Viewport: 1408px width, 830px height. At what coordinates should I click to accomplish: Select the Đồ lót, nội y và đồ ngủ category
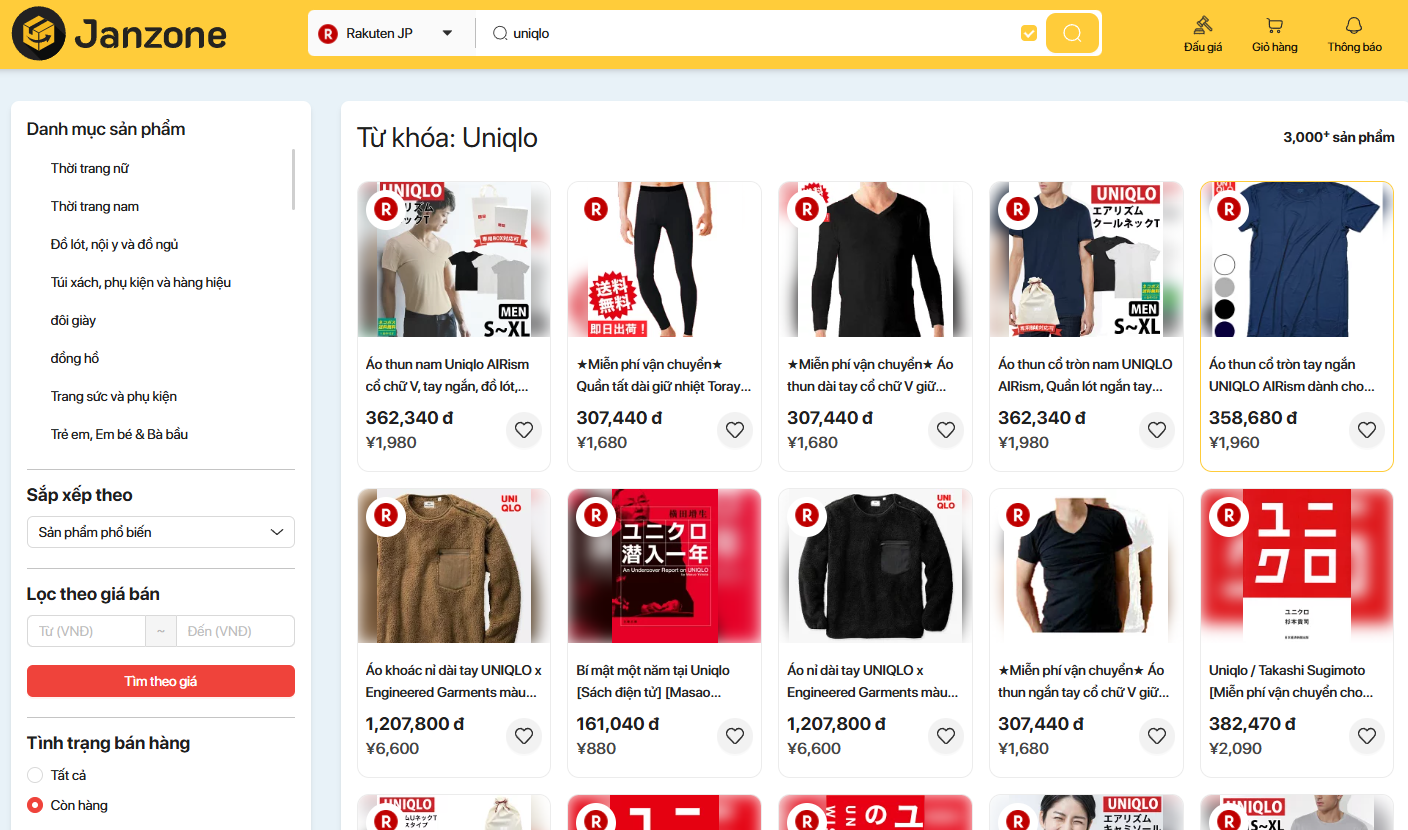[x=114, y=244]
